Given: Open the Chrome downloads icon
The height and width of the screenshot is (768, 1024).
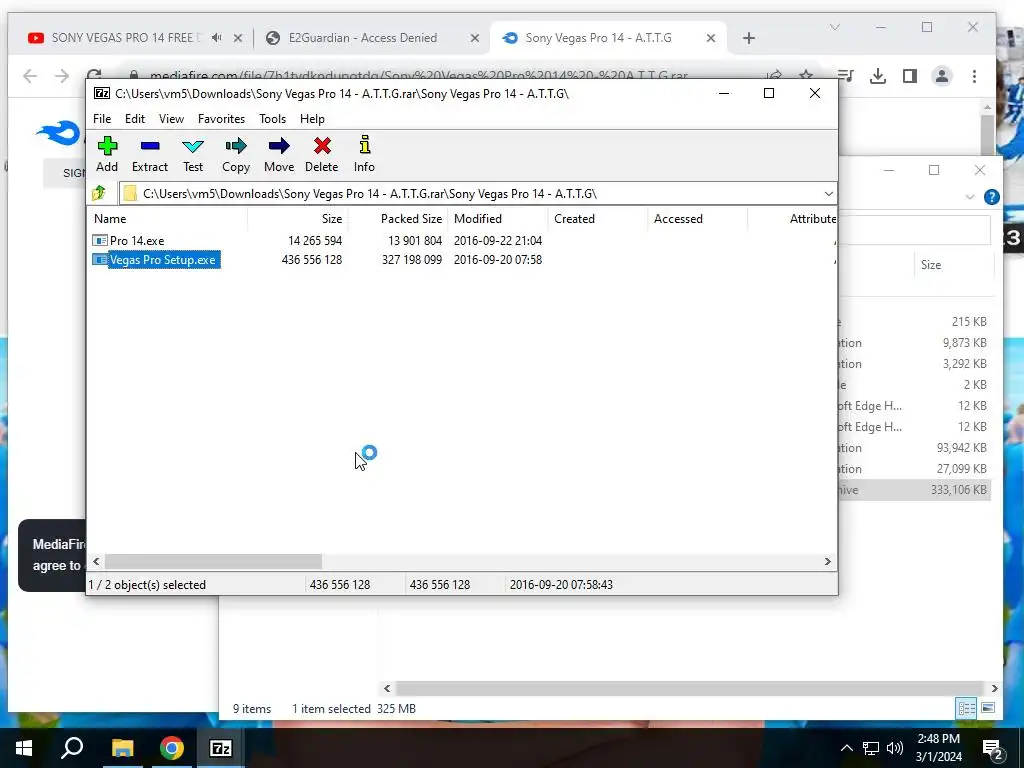Looking at the screenshot, I should pos(878,76).
